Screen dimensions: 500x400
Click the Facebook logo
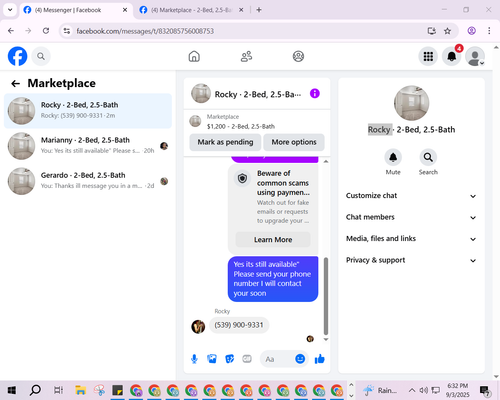pyautogui.click(x=17, y=56)
